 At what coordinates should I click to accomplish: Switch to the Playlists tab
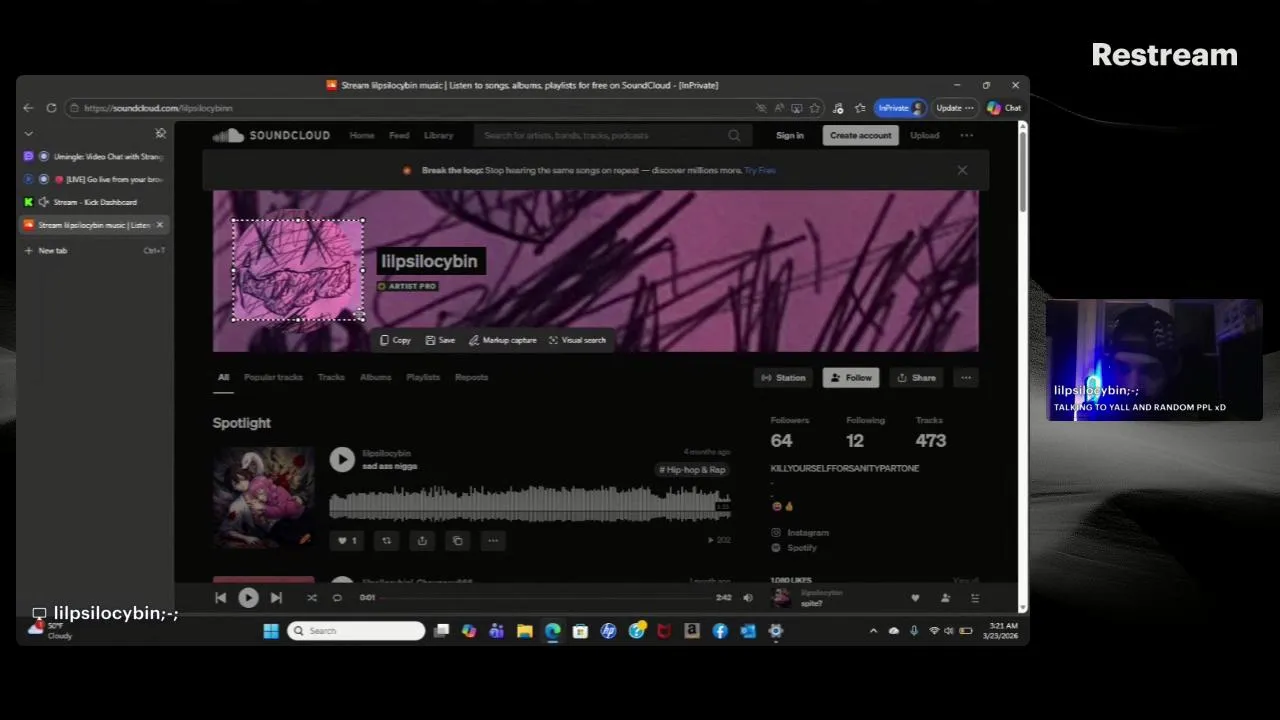click(x=423, y=377)
